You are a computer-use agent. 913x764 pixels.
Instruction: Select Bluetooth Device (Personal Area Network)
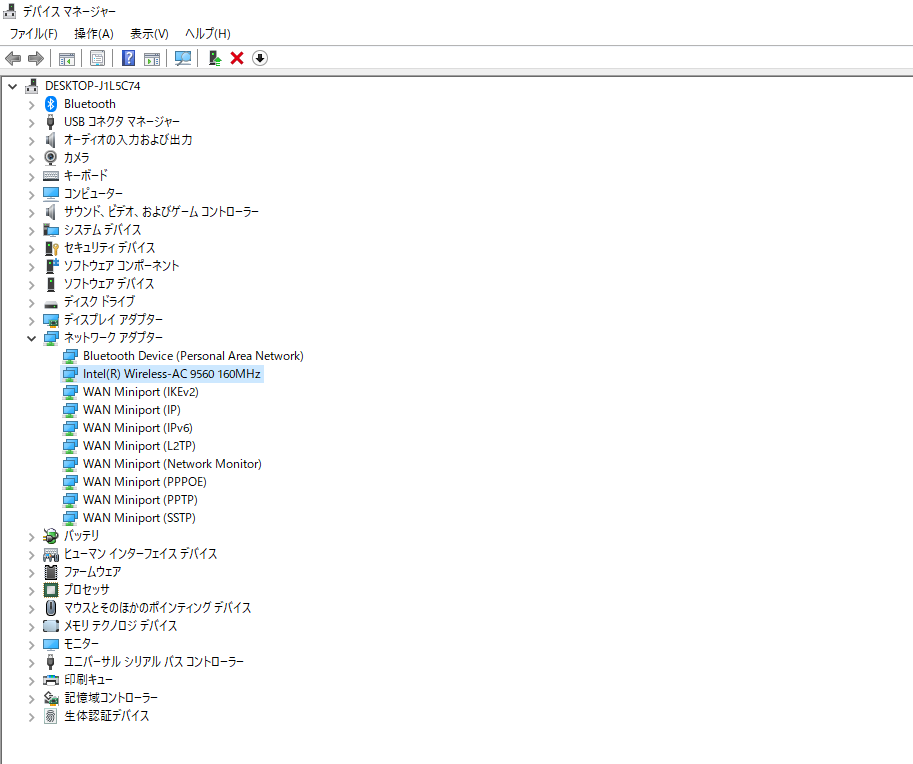pyautogui.click(x=193, y=356)
